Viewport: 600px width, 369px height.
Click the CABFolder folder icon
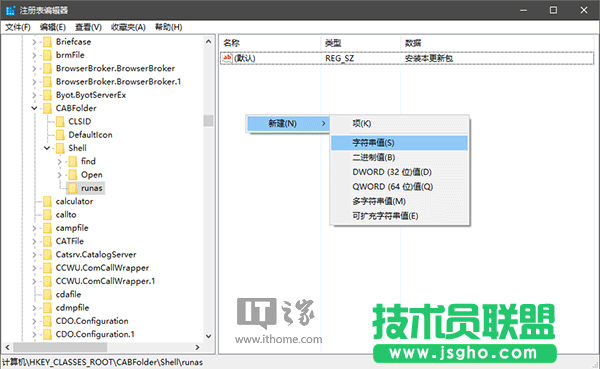[x=47, y=108]
